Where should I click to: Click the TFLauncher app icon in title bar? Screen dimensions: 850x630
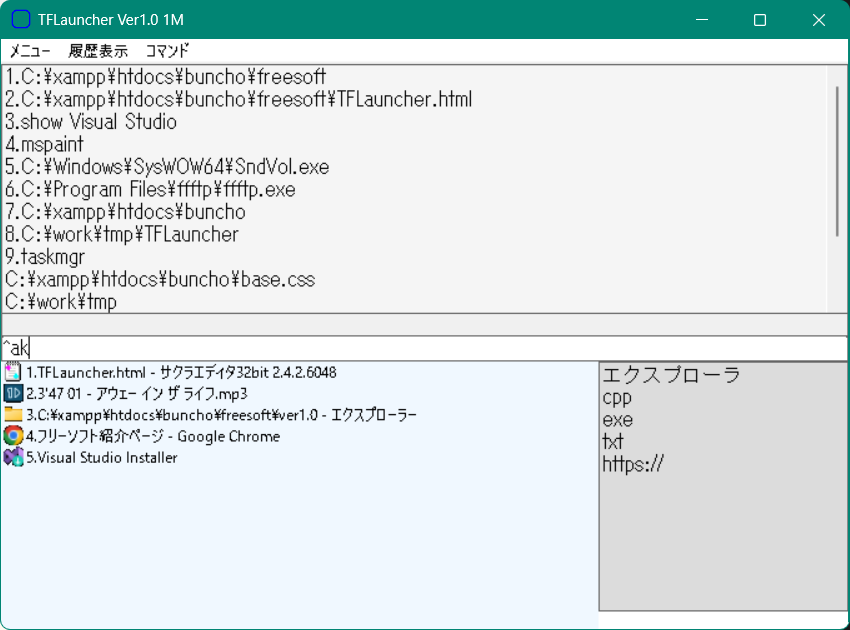(x=20, y=20)
